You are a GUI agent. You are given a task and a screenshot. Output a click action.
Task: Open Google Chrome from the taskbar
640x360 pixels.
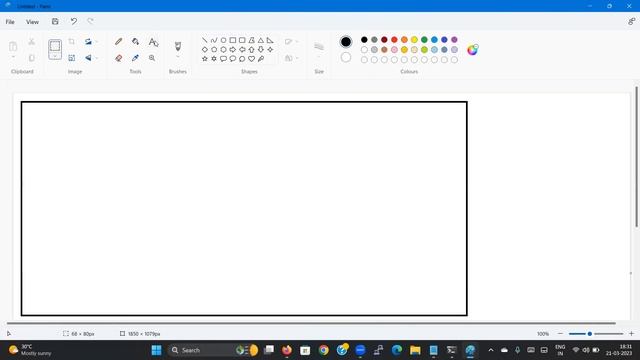click(324, 350)
